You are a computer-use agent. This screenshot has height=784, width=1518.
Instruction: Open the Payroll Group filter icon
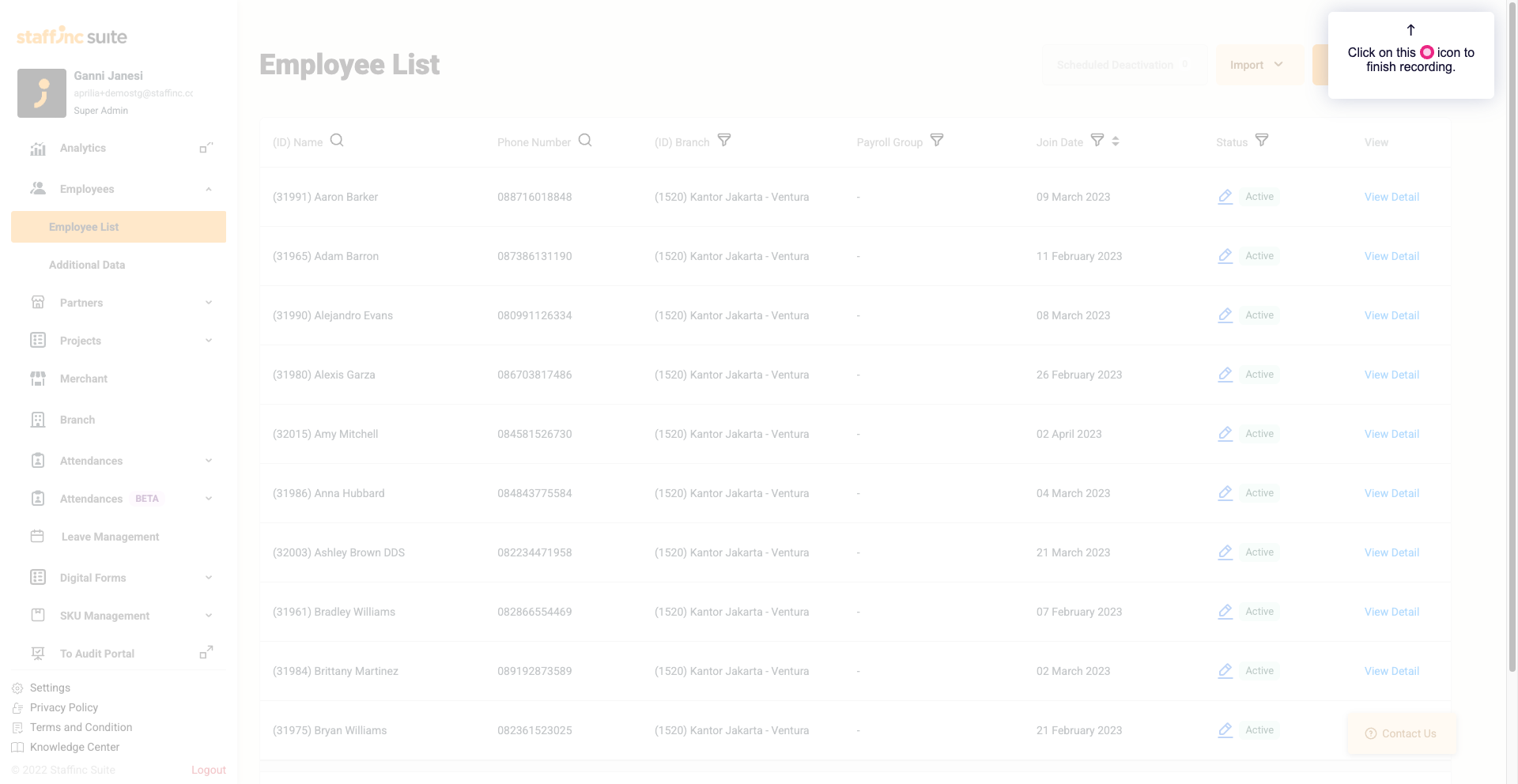937,141
